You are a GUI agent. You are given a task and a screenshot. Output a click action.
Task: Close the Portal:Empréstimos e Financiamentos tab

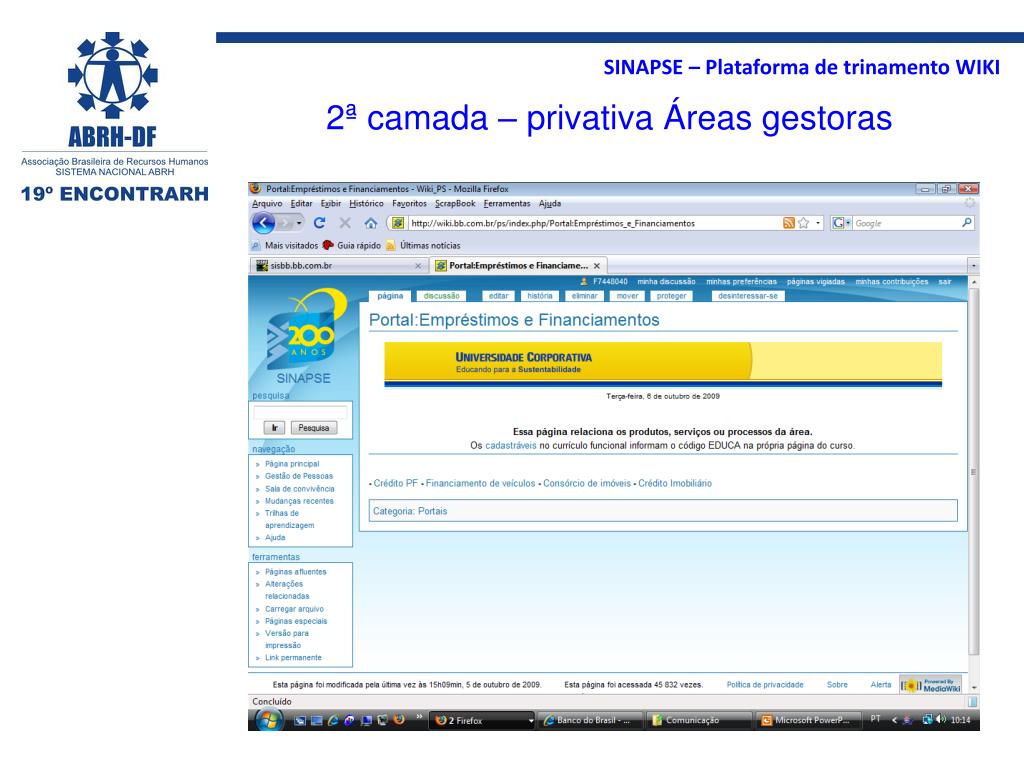[x=596, y=266]
